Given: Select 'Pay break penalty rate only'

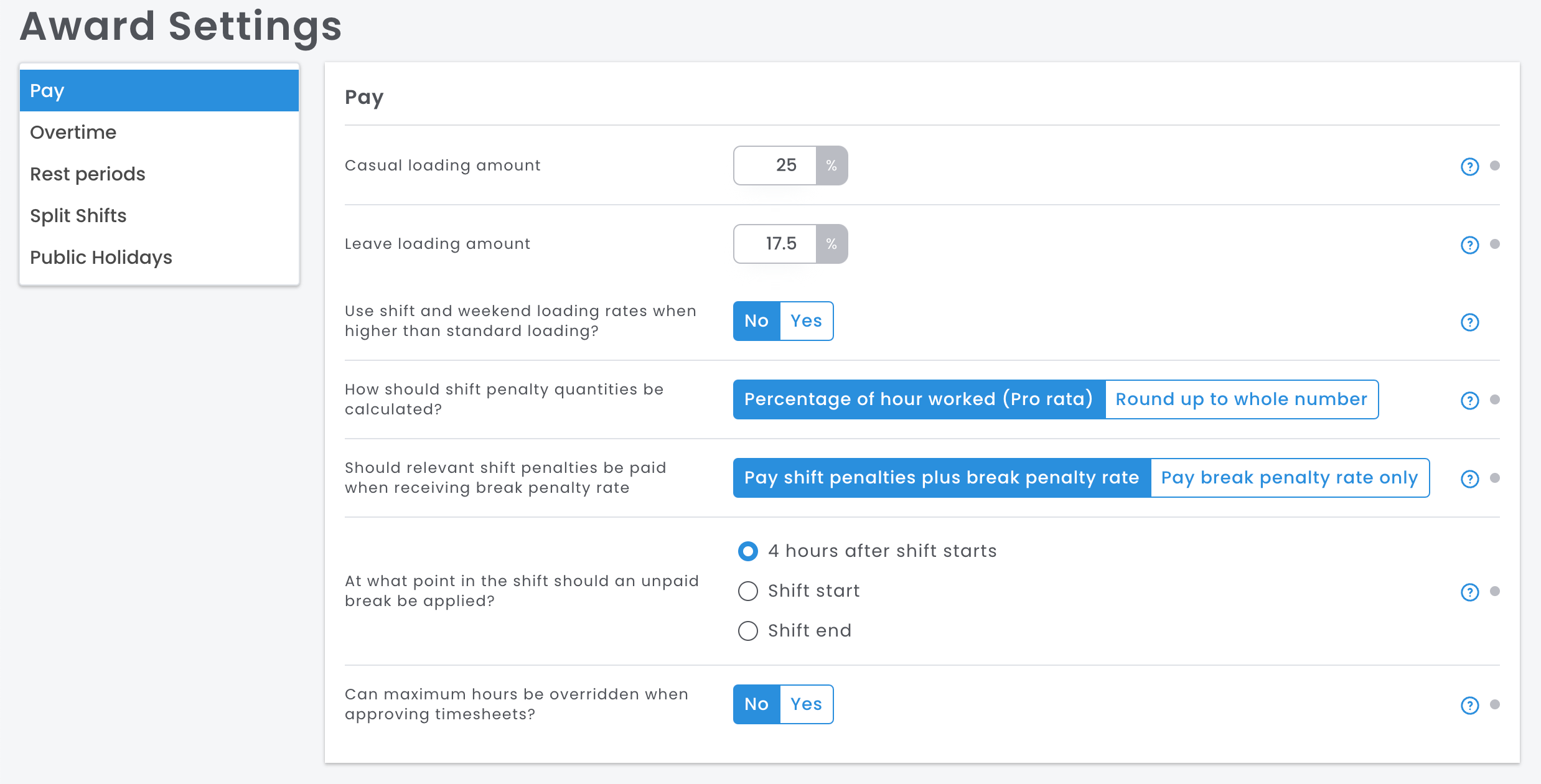Looking at the screenshot, I should (1289, 478).
